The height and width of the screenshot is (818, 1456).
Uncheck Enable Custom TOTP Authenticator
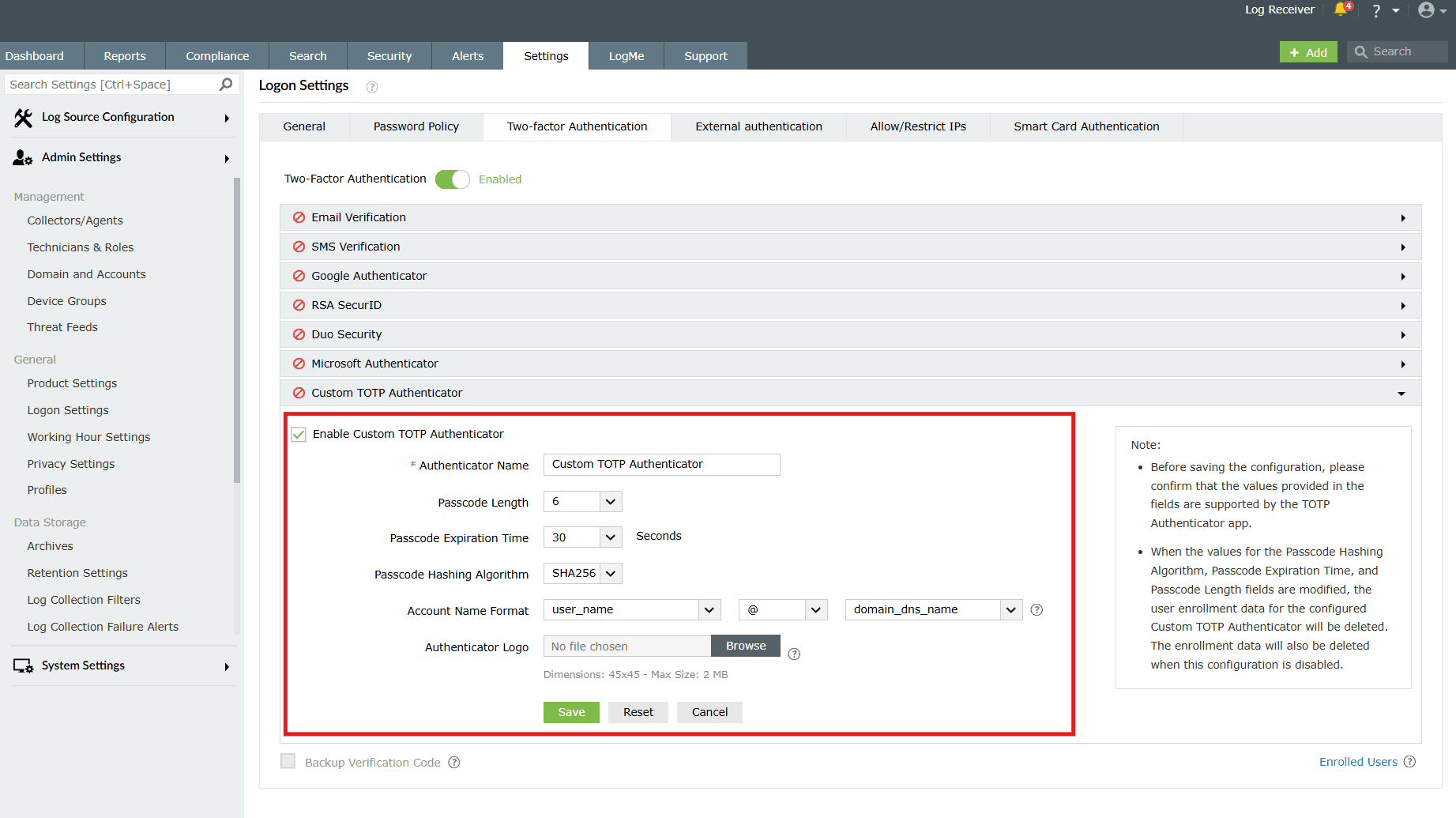pos(299,435)
